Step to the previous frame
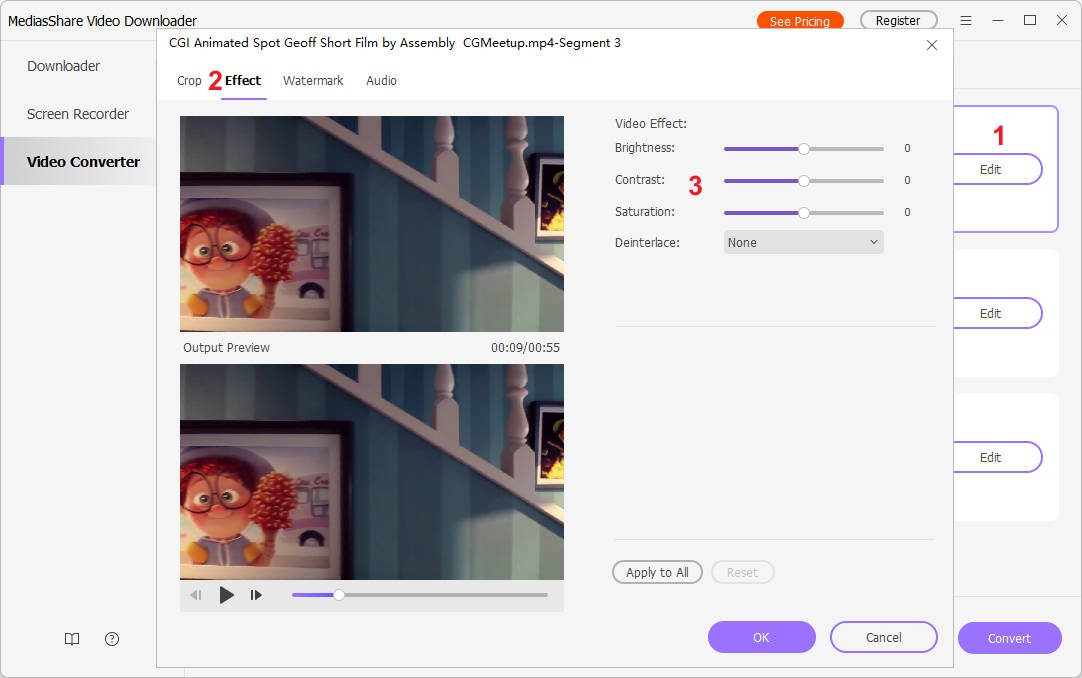Screen dimensions: 1082x678 [x=196, y=595]
